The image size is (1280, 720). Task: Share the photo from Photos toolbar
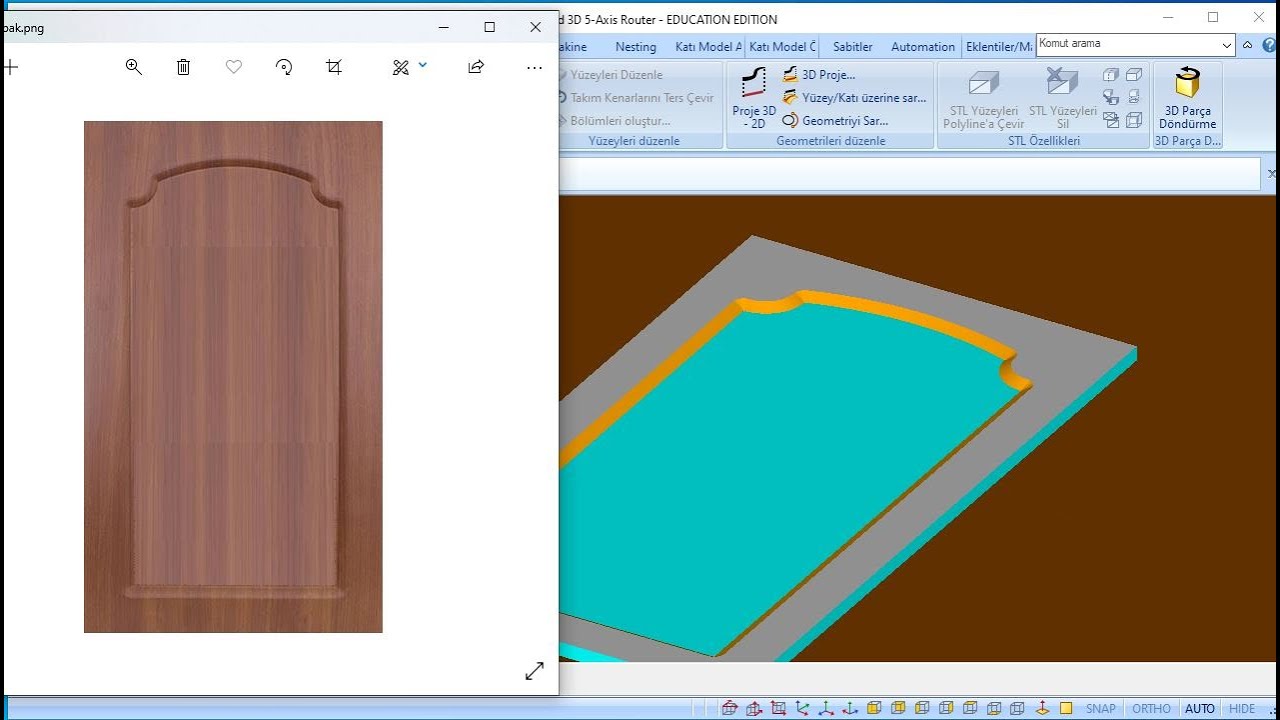[x=476, y=67]
